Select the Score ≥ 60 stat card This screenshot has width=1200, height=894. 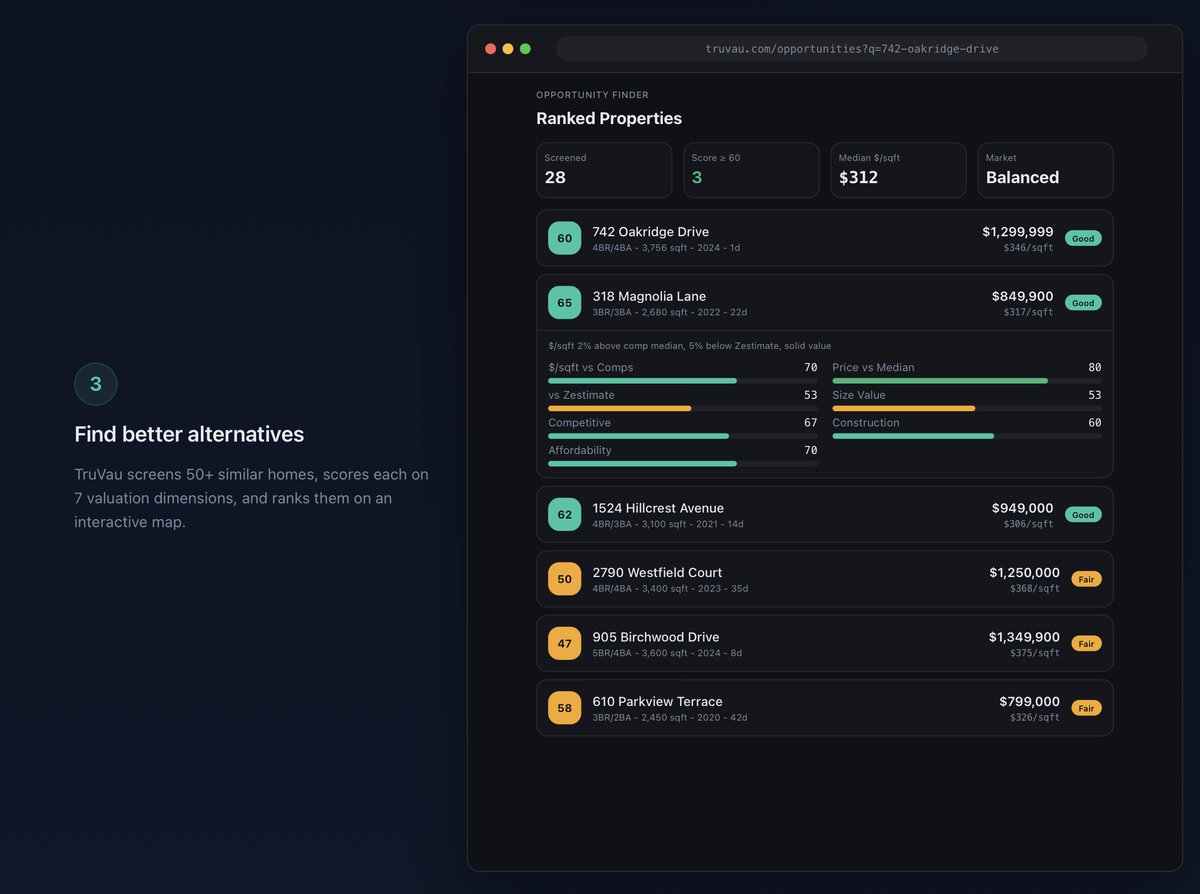(x=751, y=170)
